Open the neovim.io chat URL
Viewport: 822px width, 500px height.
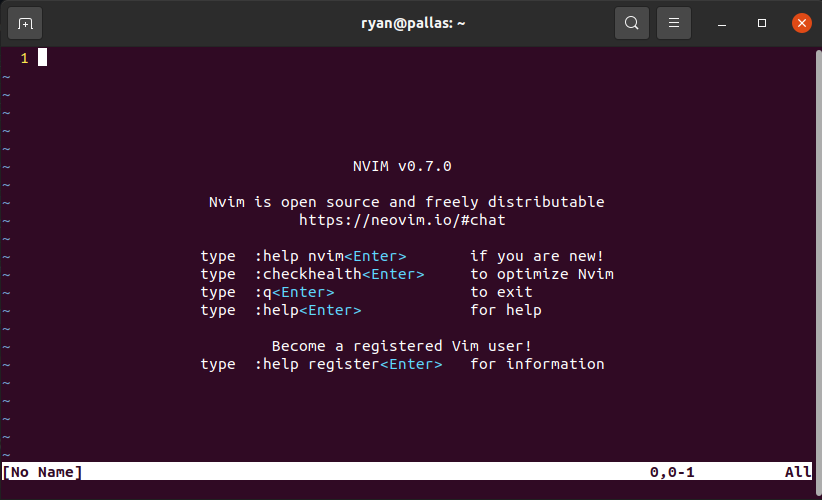coord(402,220)
